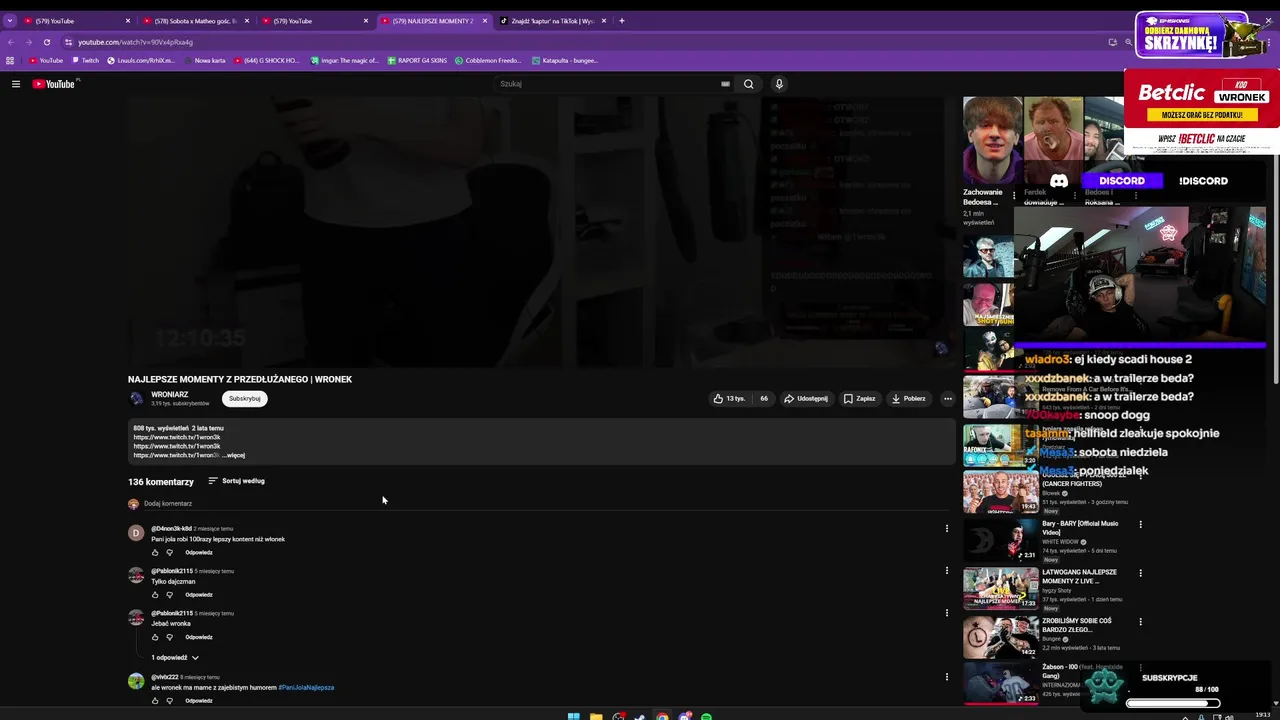Open WRONIARZ channel avatar
Image resolution: width=1280 pixels, height=720 pixels.
137,398
